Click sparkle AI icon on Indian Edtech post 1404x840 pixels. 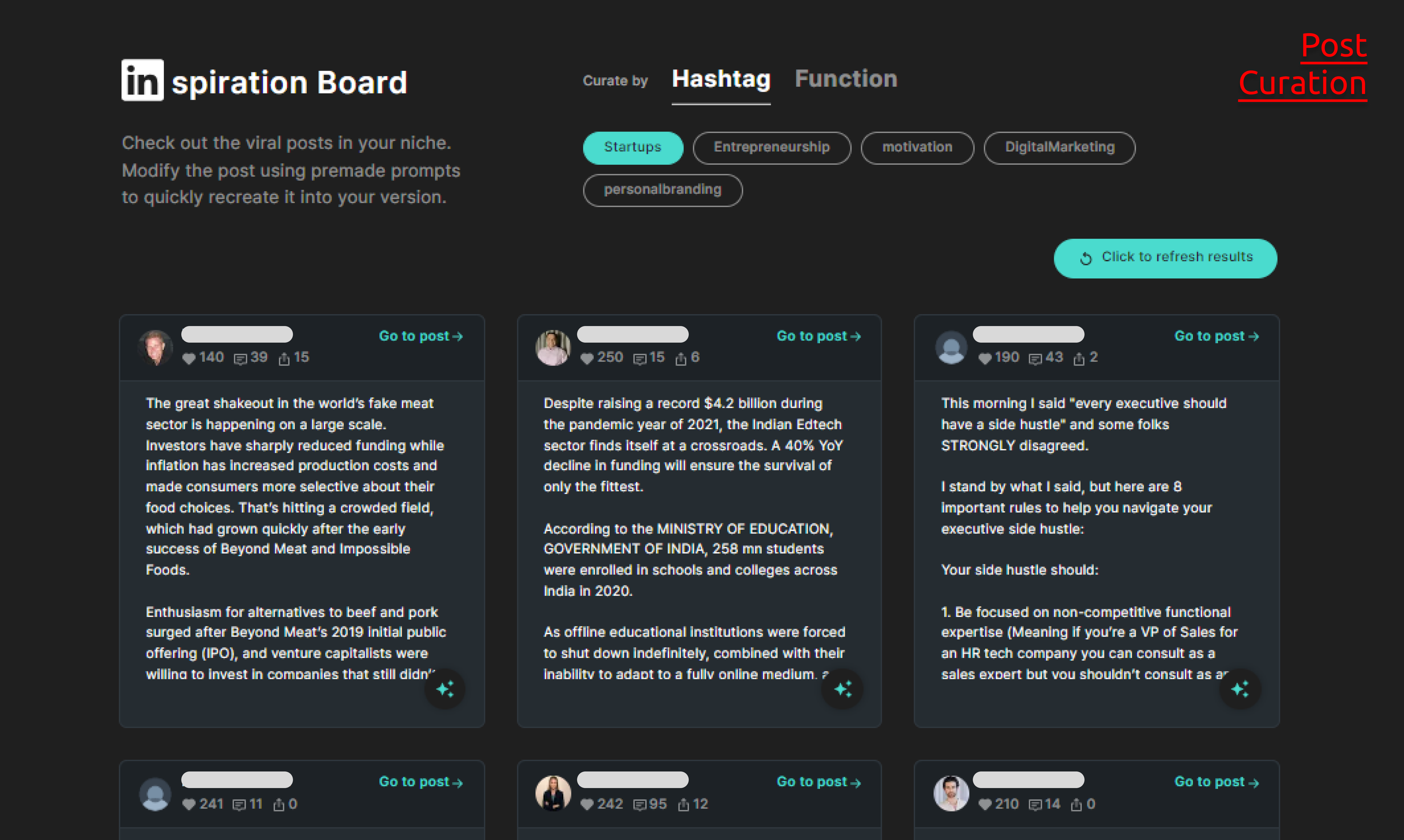click(x=843, y=689)
